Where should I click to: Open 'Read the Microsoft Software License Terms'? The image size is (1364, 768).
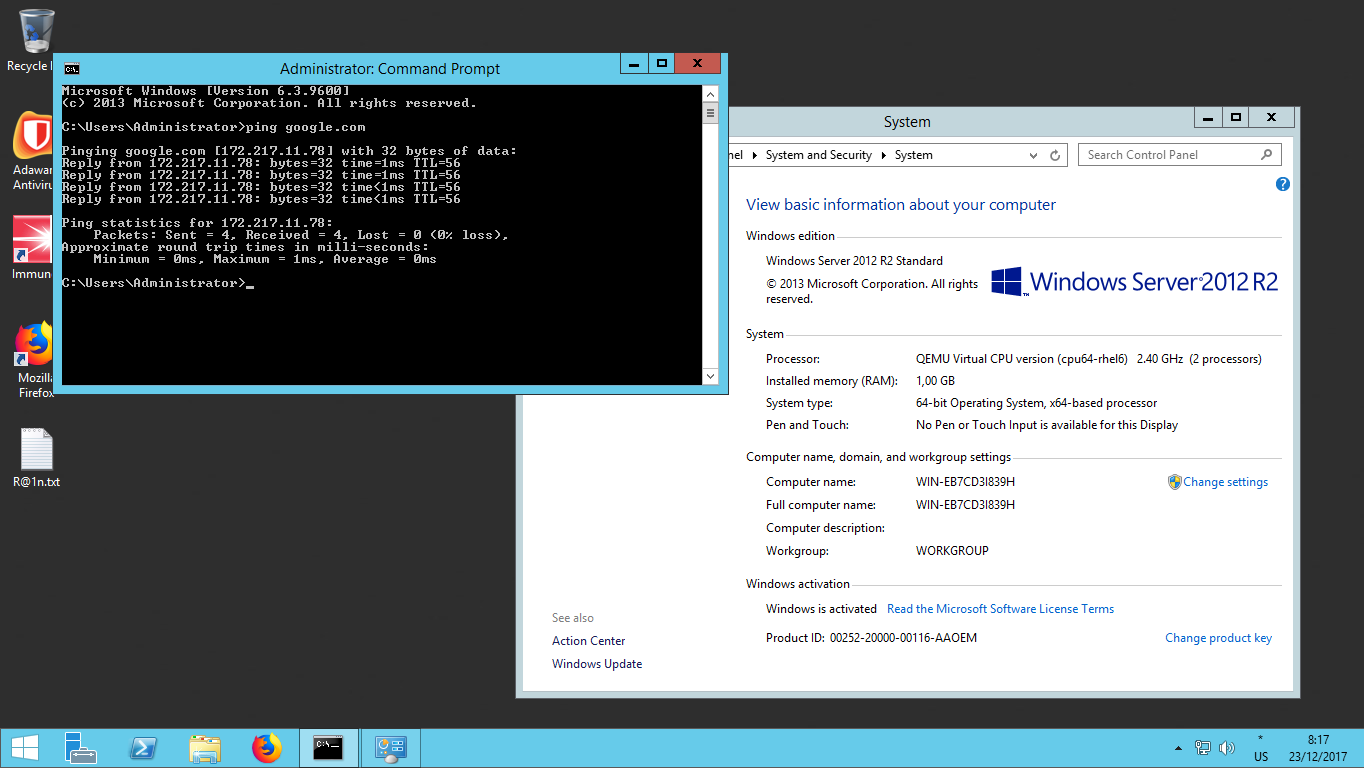click(1000, 609)
